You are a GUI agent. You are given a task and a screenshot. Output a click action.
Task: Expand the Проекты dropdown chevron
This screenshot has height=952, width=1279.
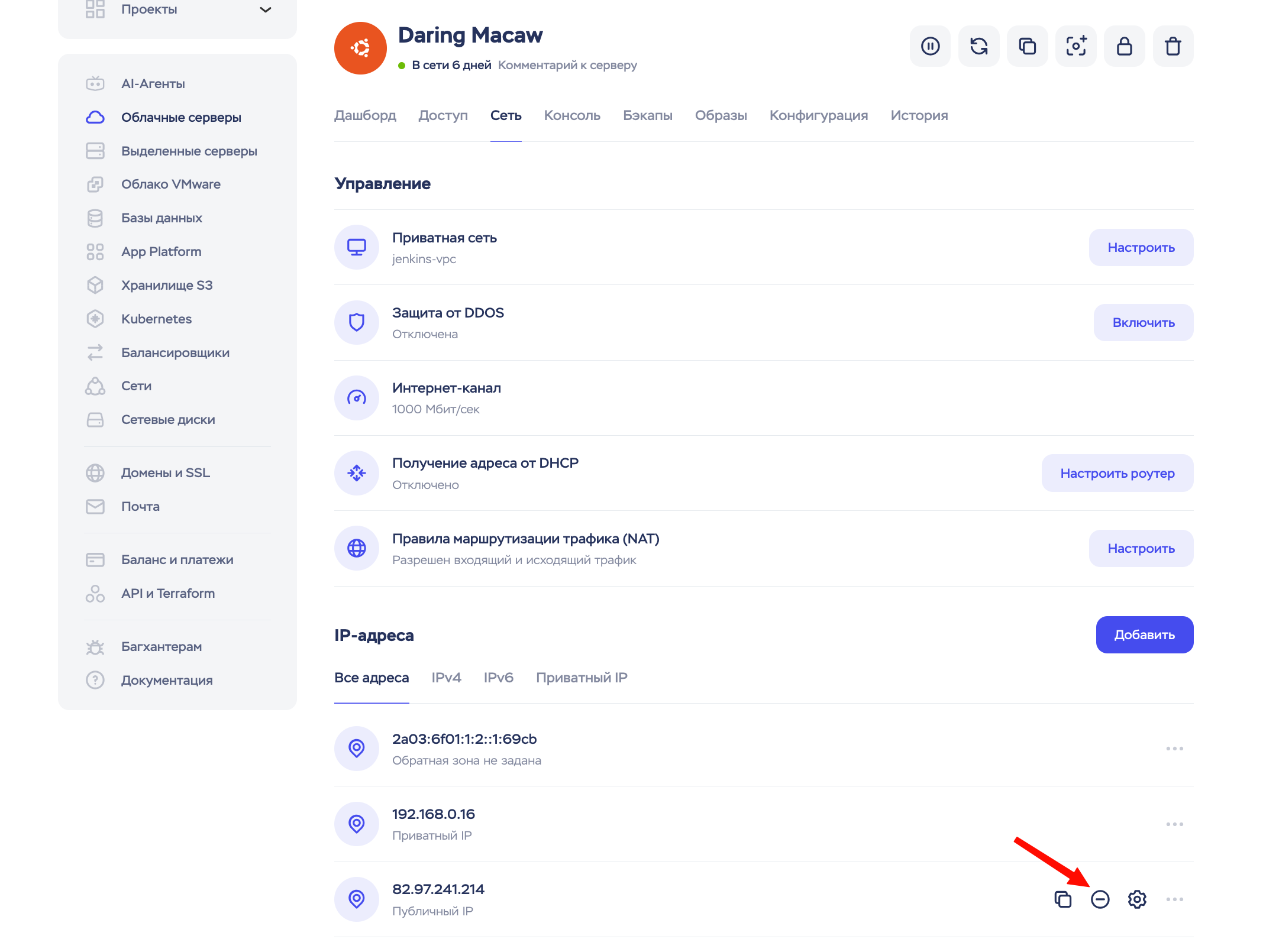pos(266,9)
